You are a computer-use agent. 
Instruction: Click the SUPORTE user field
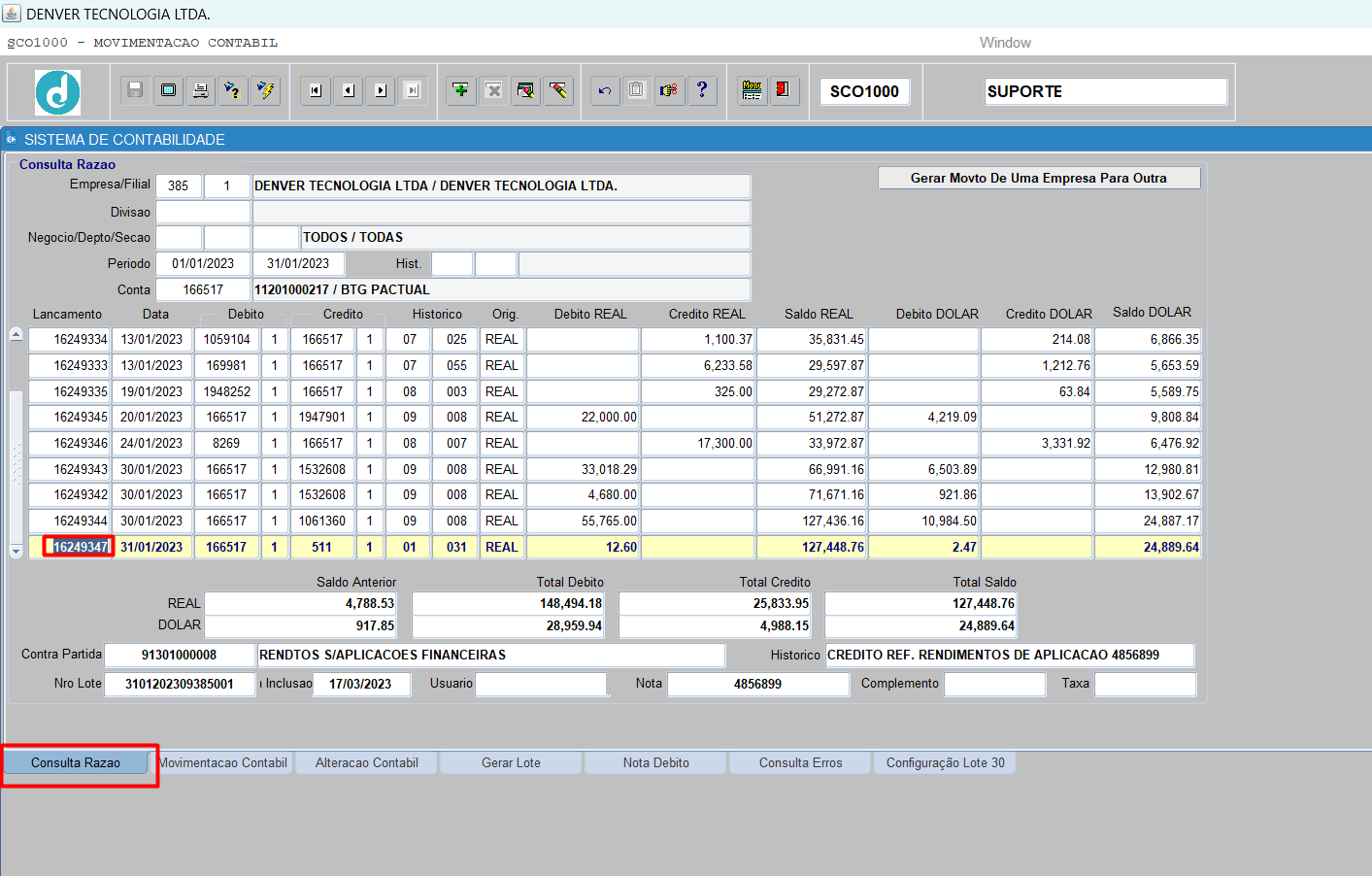click(1106, 91)
